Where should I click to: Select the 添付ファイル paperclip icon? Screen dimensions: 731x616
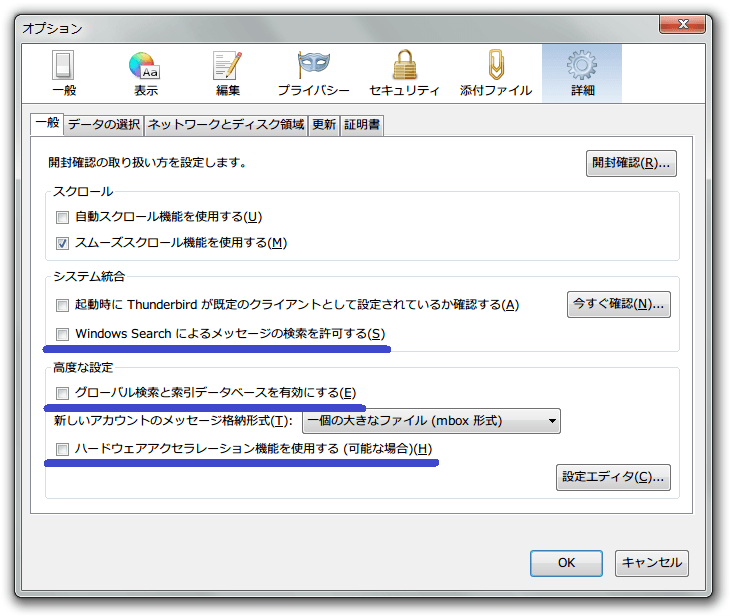[495, 67]
